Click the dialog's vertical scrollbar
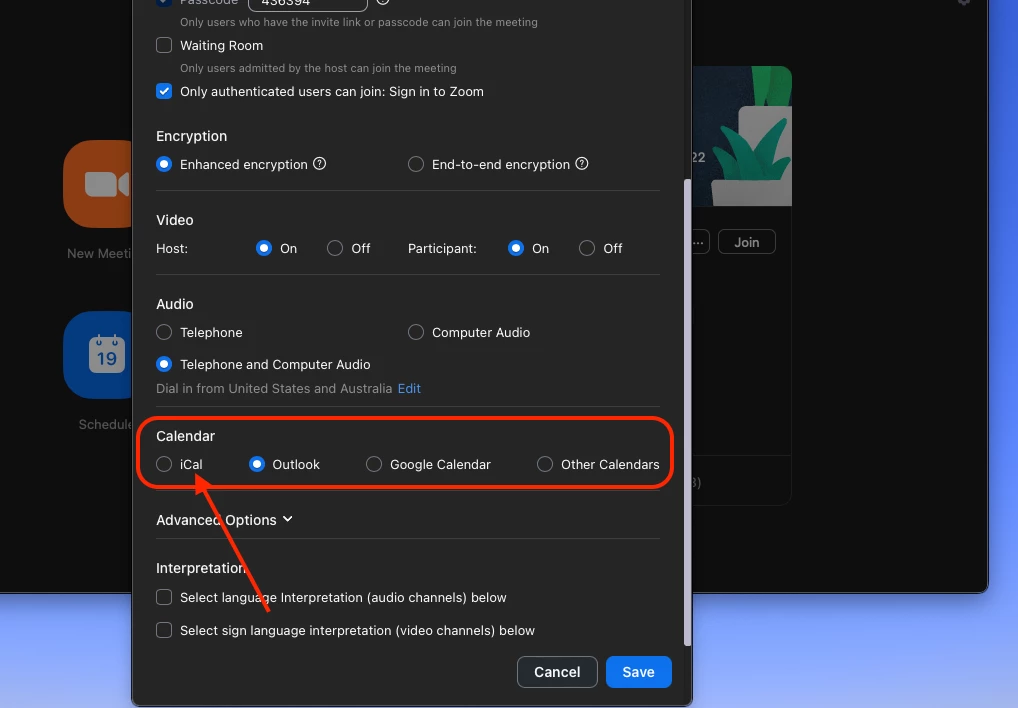Image resolution: width=1018 pixels, height=708 pixels. click(688, 413)
